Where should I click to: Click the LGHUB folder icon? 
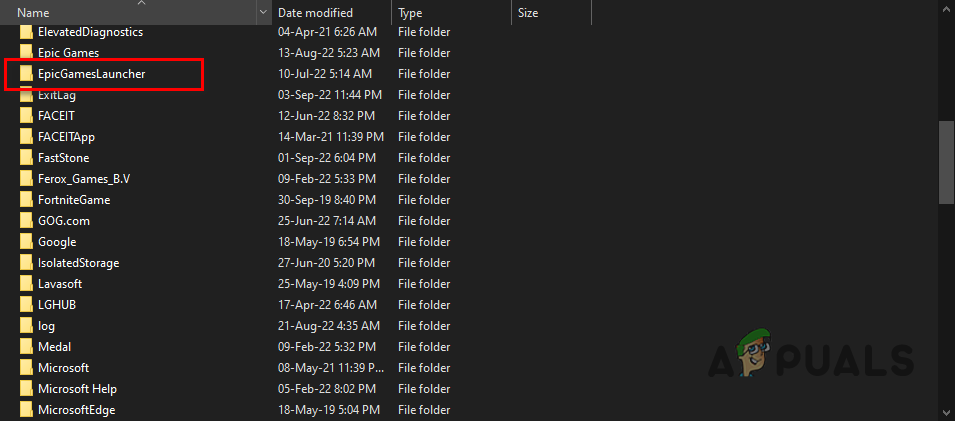(26, 305)
